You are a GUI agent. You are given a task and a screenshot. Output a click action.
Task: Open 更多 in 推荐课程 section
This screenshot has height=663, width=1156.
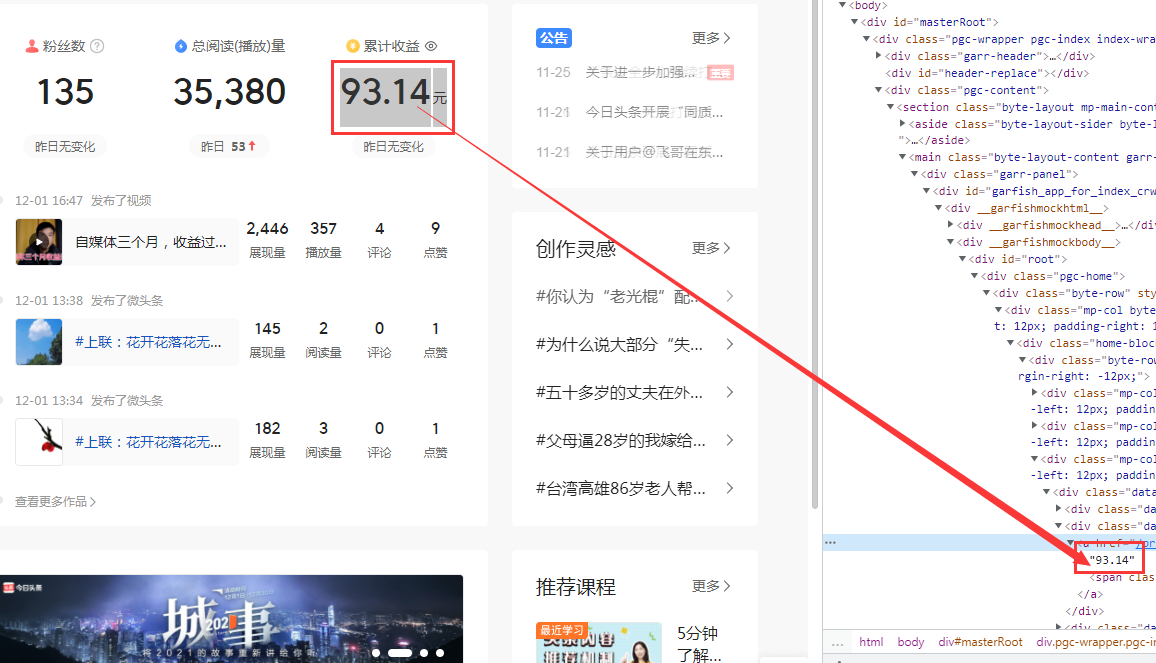pyautogui.click(x=711, y=586)
